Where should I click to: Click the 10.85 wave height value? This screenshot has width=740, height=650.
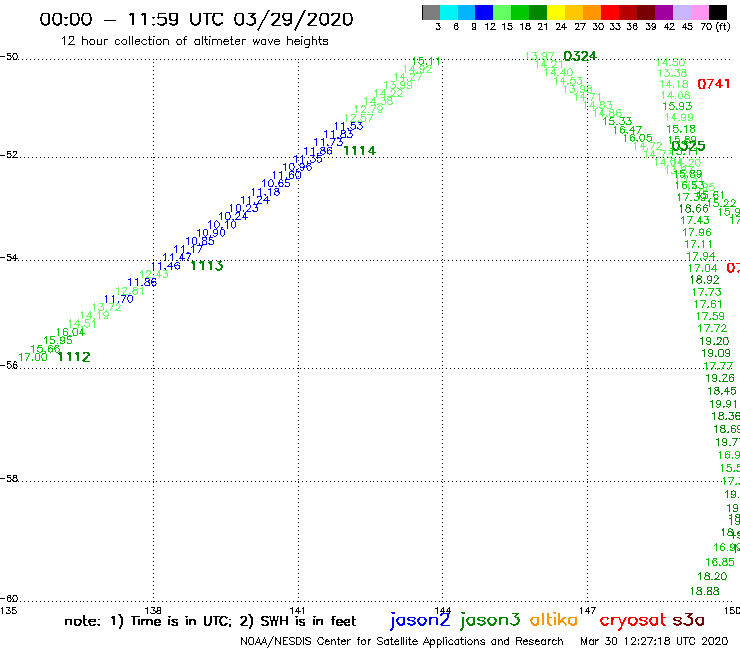click(x=200, y=241)
